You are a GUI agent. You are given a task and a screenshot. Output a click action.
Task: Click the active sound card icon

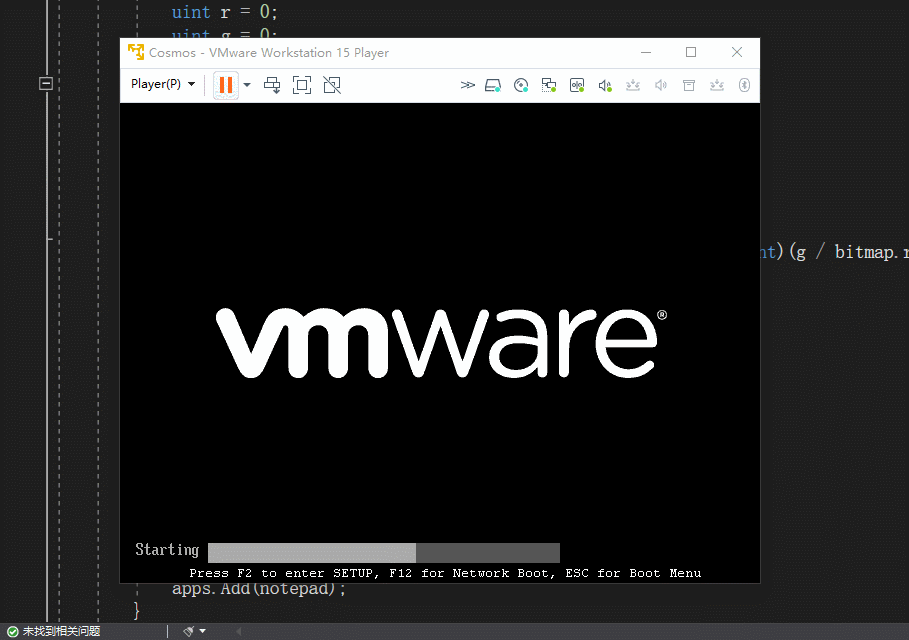605,85
